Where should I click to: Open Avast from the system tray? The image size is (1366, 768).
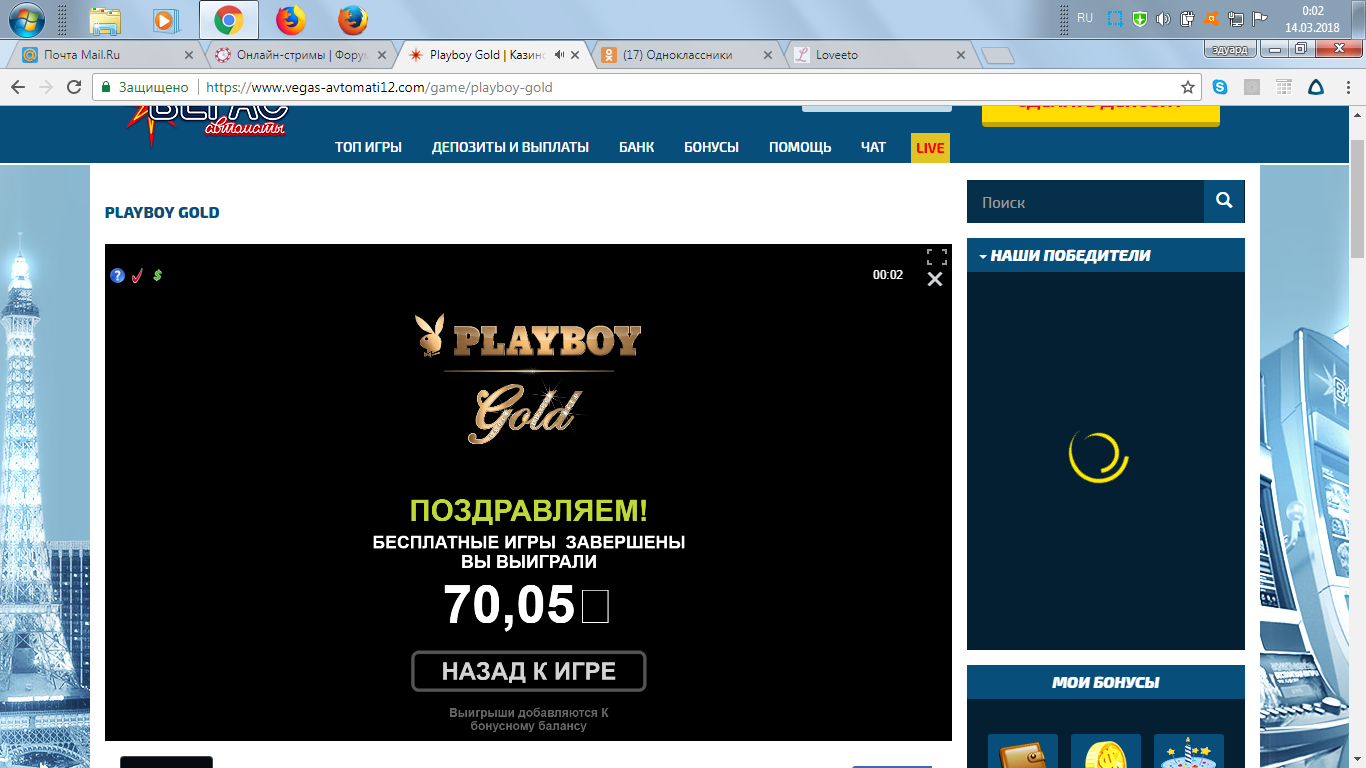pos(1212,16)
